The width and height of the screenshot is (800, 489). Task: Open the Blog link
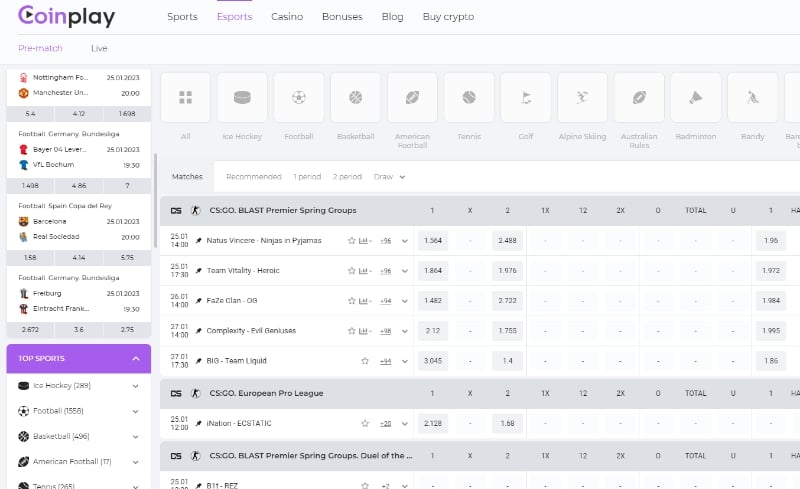[x=392, y=16]
